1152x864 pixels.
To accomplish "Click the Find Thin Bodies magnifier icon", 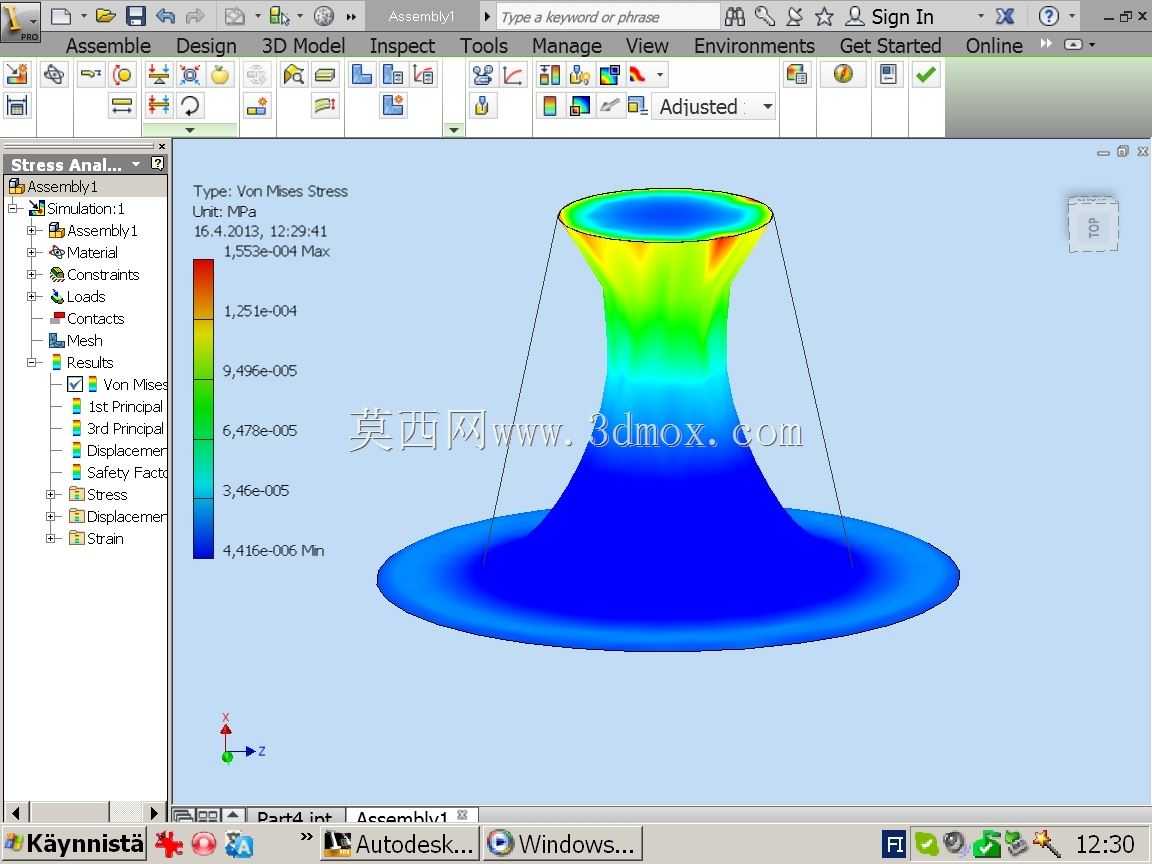I will [x=294, y=74].
